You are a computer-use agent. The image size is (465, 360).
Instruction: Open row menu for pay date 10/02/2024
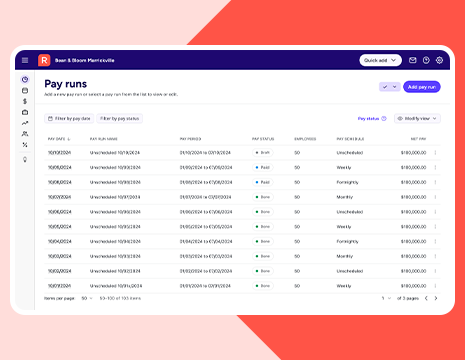435,271
